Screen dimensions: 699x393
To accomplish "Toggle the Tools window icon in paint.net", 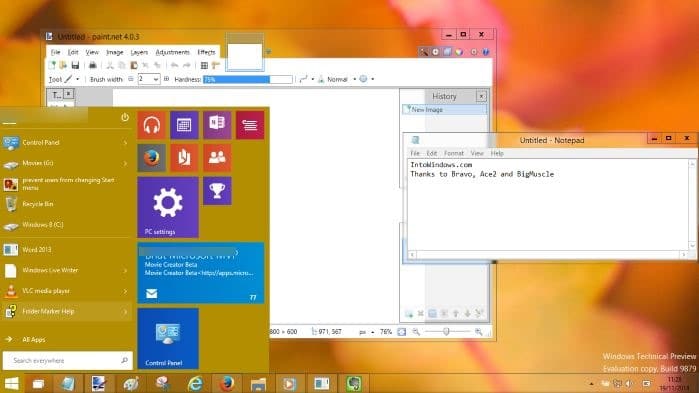I will (423, 52).
